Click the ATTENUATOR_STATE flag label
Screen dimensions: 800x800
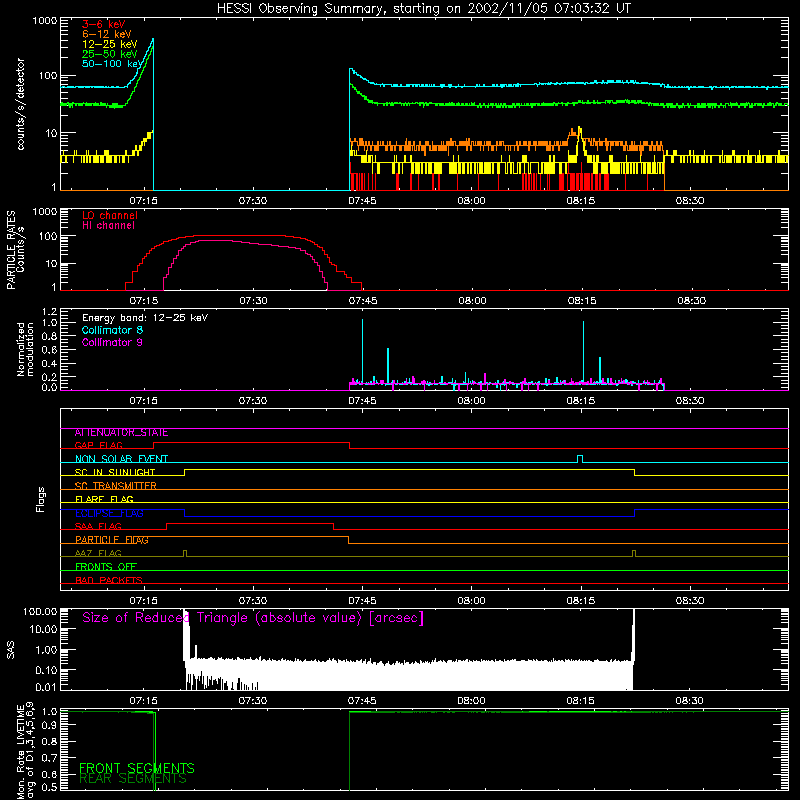click(121, 433)
